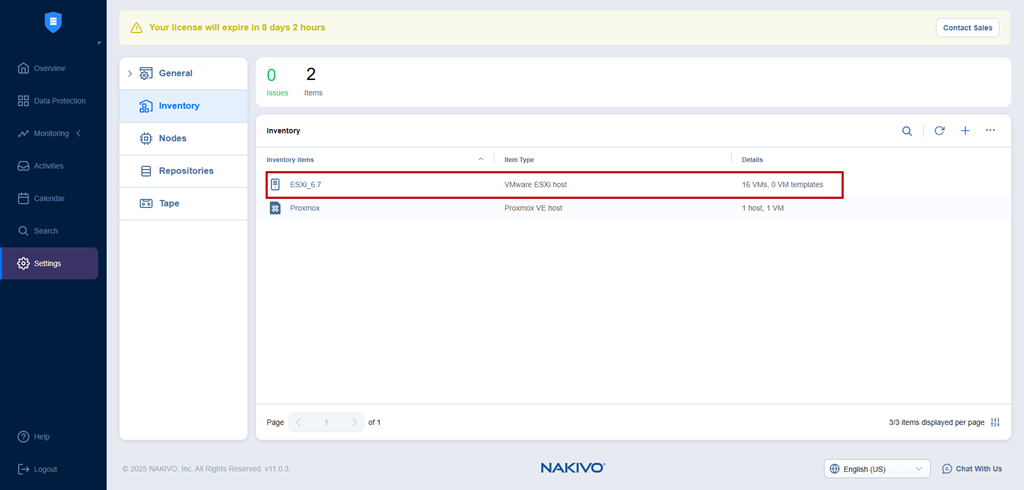Screen dimensions: 1024x490
Task: Click the 0 Issues counter
Action: 277,82
